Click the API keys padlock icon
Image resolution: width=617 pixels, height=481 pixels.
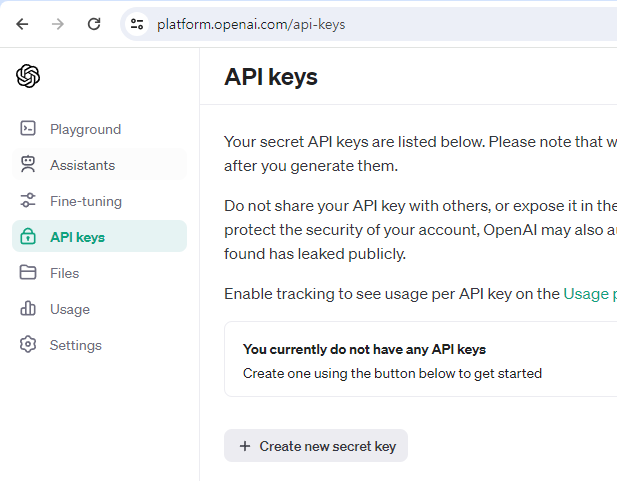(x=28, y=237)
